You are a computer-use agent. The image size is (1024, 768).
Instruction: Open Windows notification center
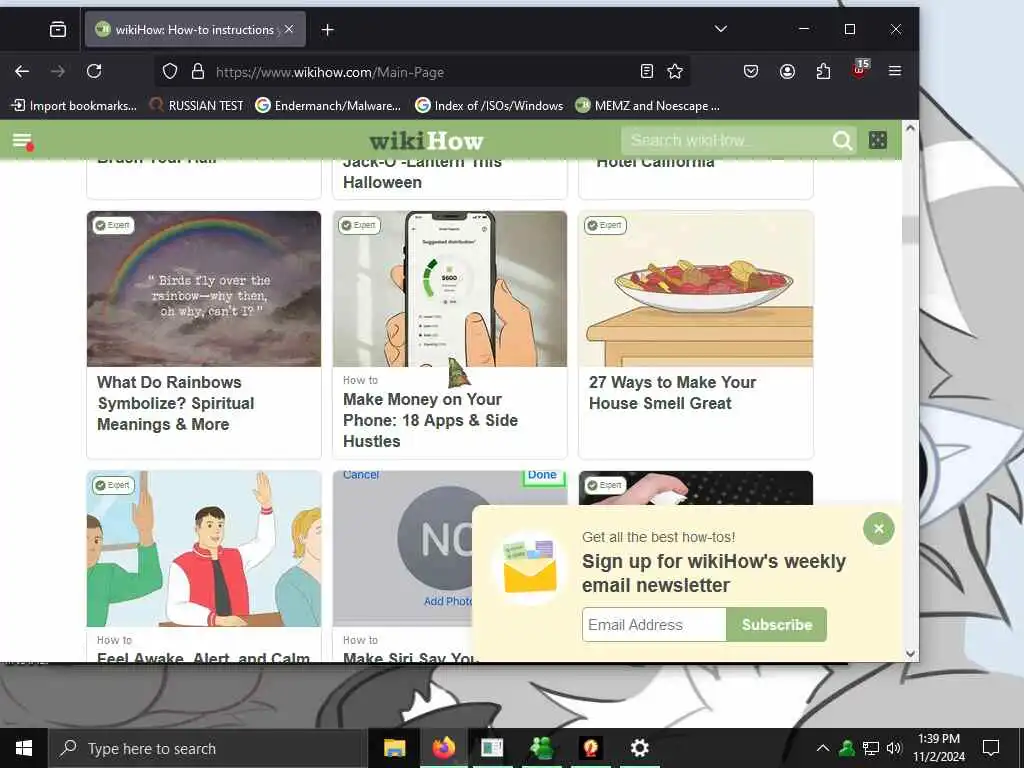tap(991, 748)
